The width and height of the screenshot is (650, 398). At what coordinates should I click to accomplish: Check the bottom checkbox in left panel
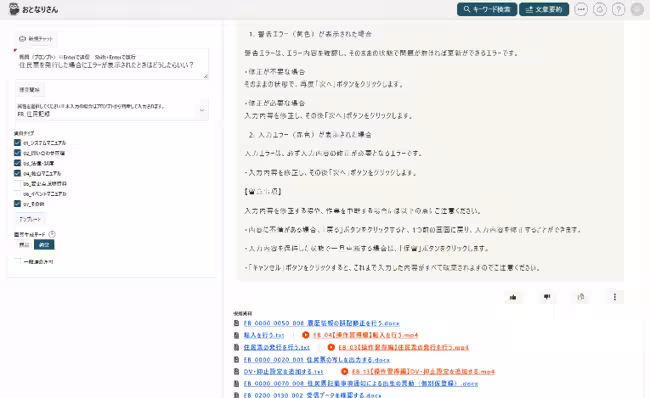pos(17,262)
